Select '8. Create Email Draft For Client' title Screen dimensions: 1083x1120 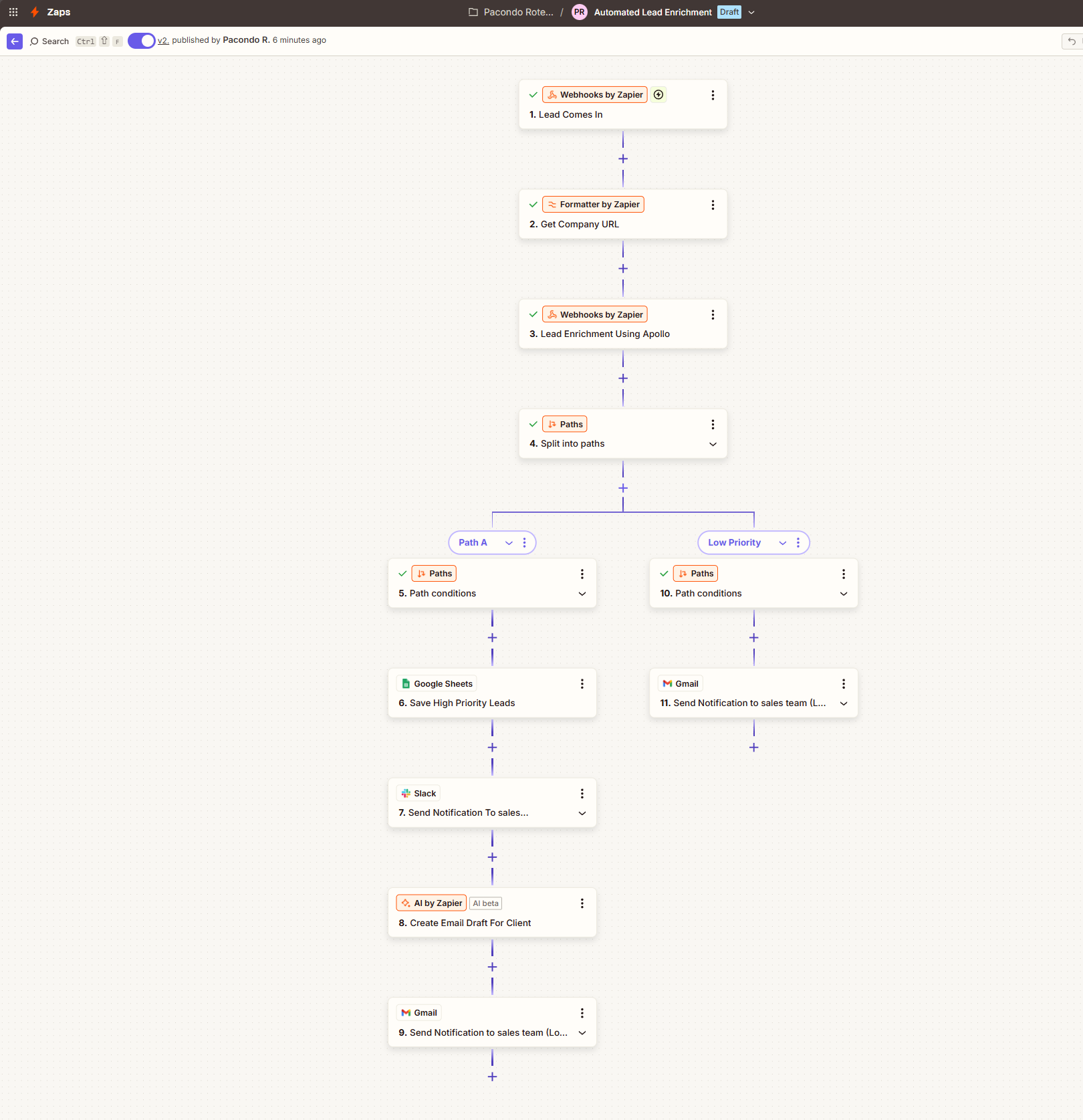coord(465,923)
